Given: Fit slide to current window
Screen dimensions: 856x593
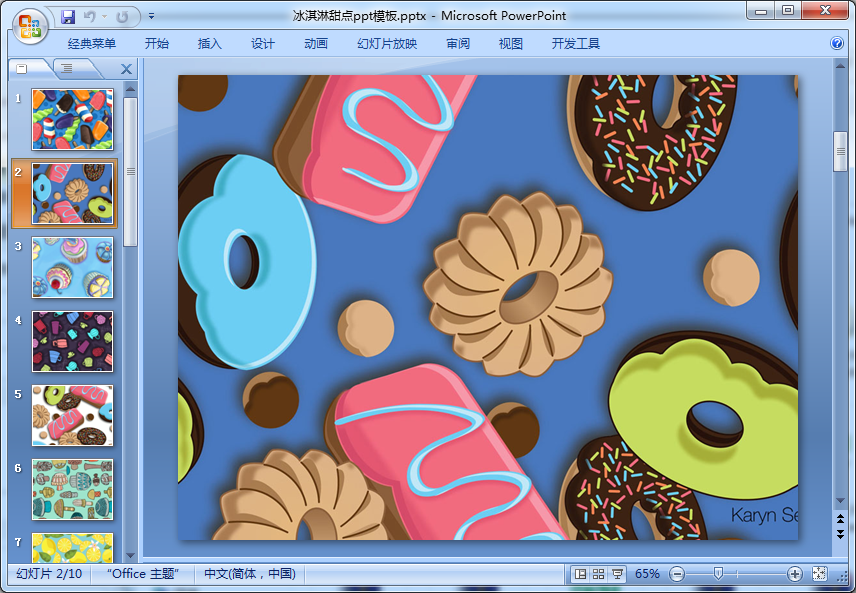Looking at the screenshot, I should (x=820, y=574).
